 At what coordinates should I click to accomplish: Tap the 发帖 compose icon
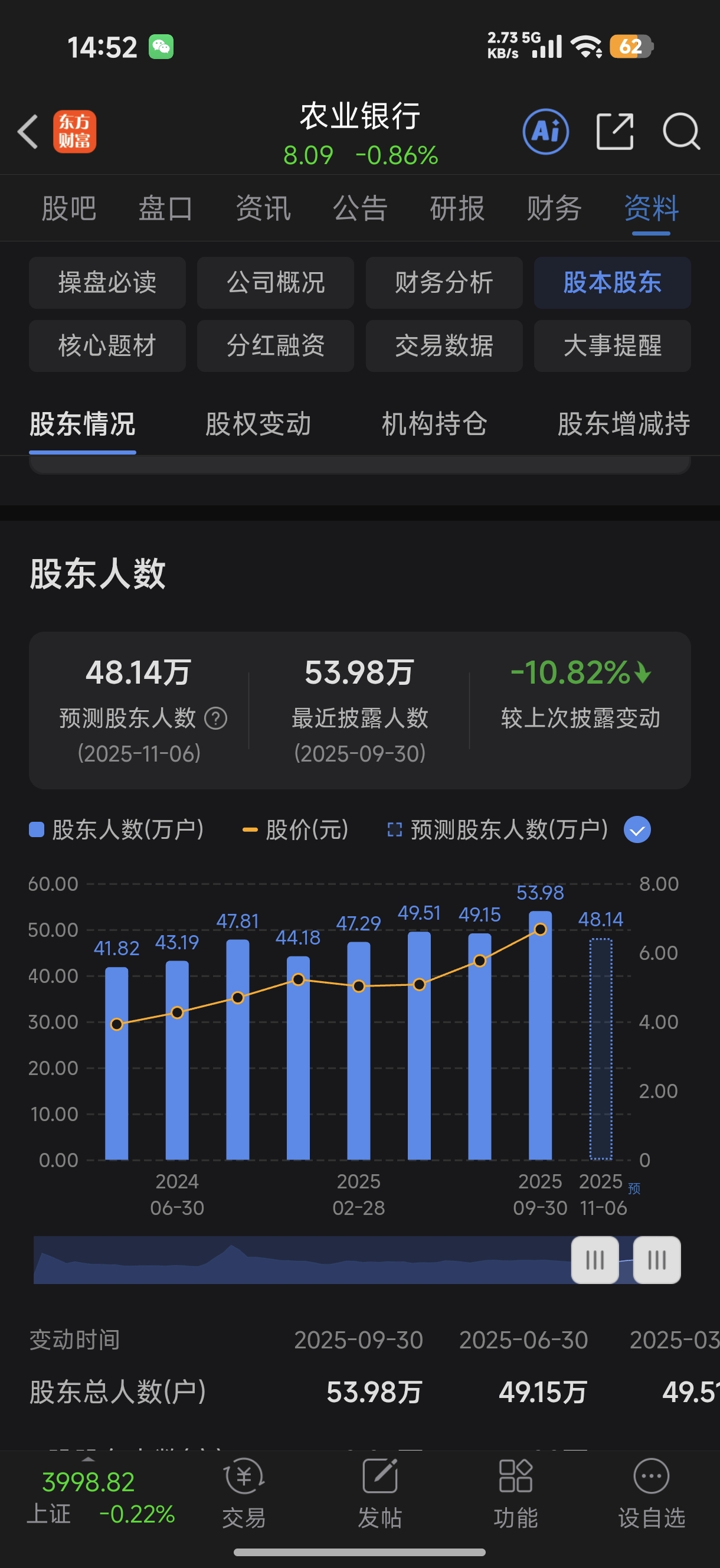(381, 1476)
